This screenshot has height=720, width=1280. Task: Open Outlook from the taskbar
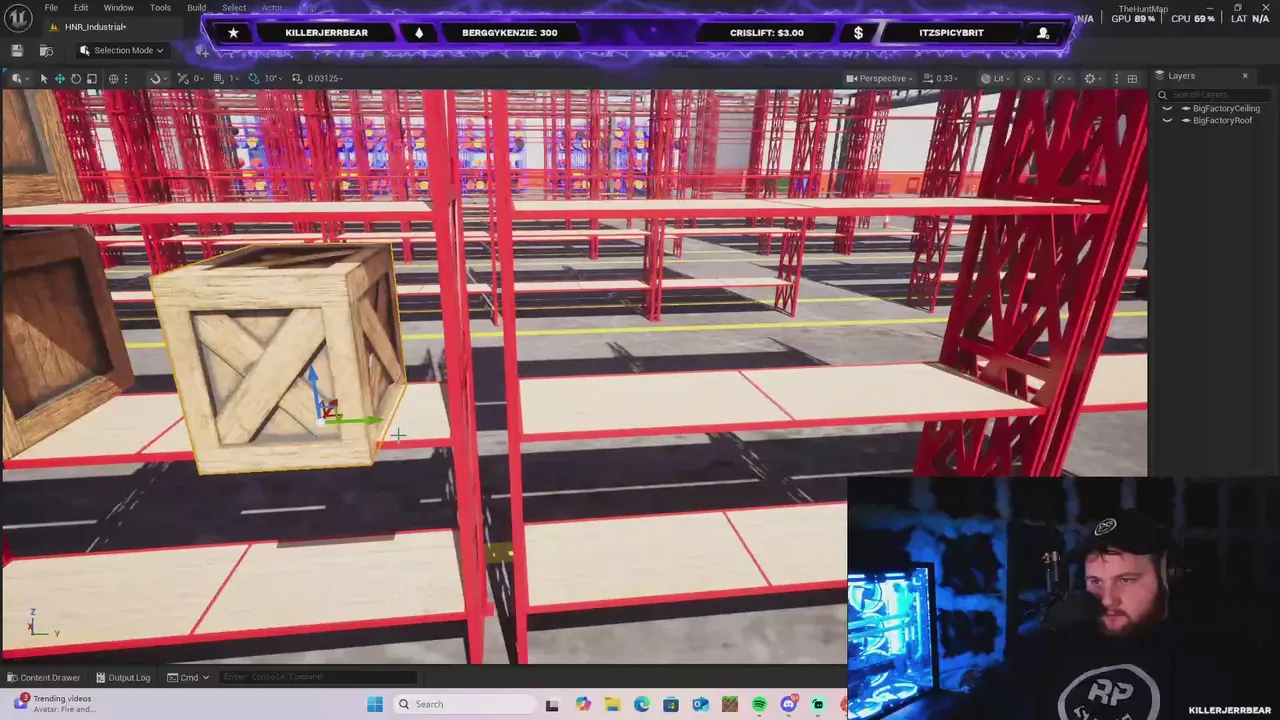coord(700,704)
